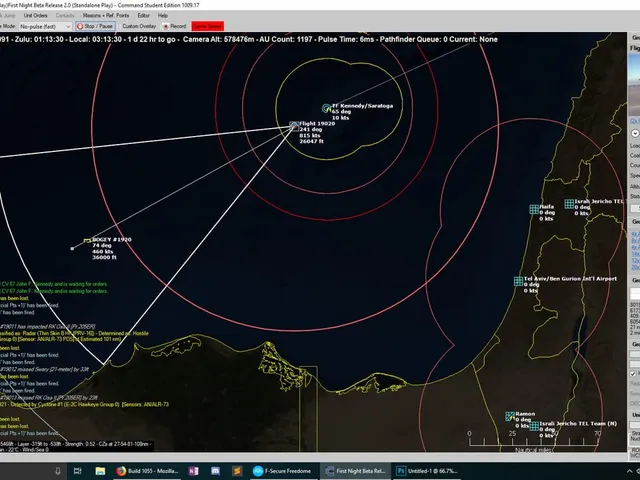Image resolution: width=640 pixels, height=480 pixels.
Task: Click the Stop / Pause button
Action: pos(95,26)
